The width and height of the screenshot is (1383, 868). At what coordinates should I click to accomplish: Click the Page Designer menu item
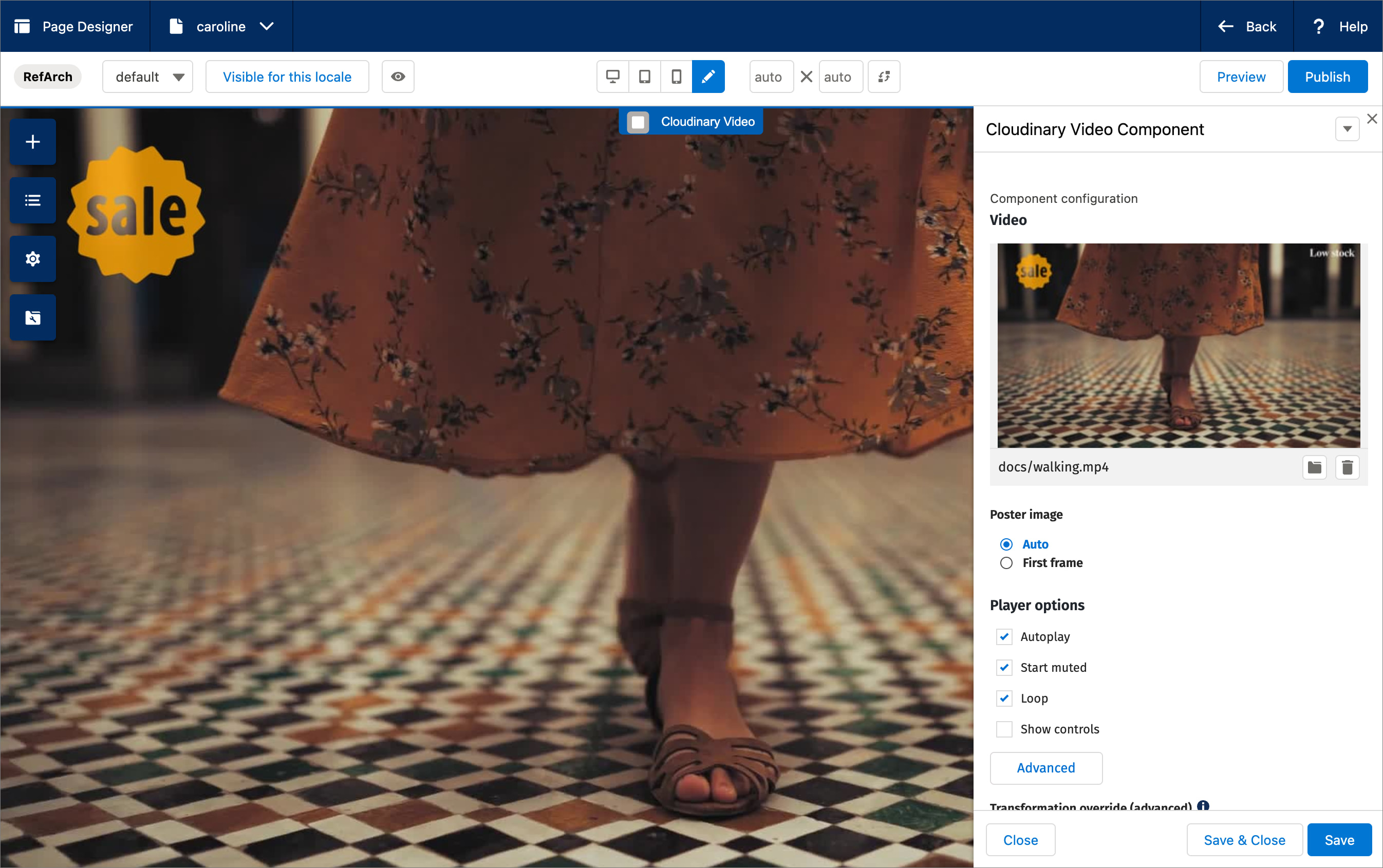(73, 26)
